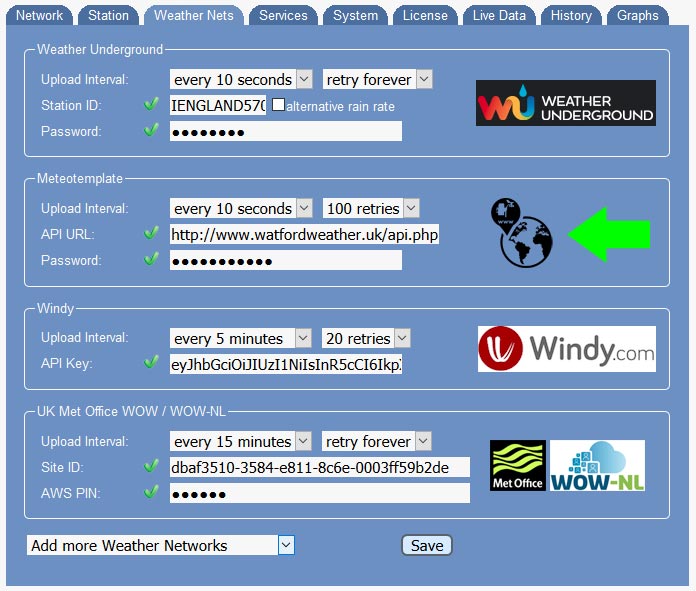696x591 pixels.
Task: Click the Site ID label
Action: point(62,467)
